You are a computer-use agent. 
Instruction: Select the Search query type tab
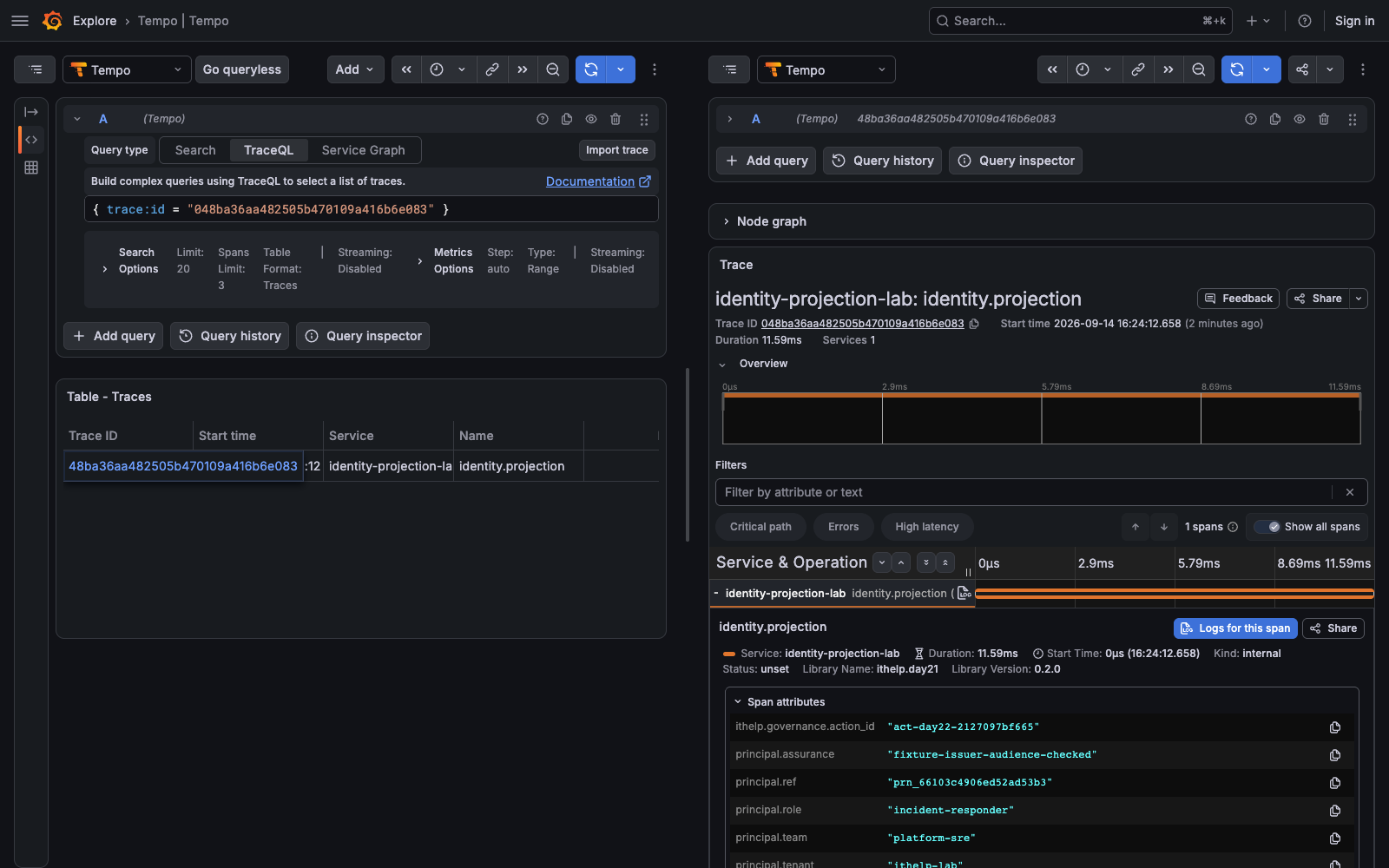pyautogui.click(x=195, y=150)
